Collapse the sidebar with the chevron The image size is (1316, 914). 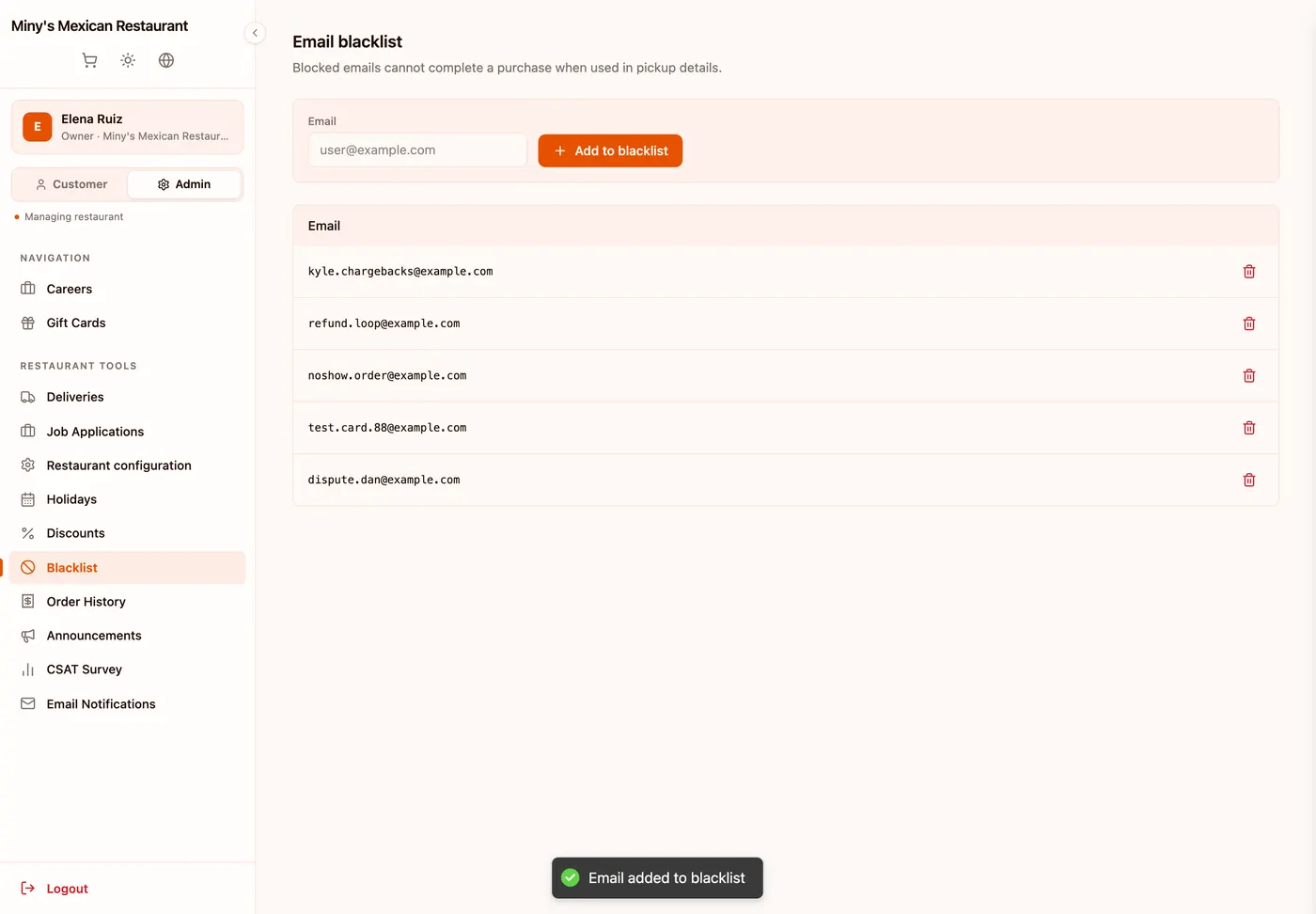pos(255,33)
